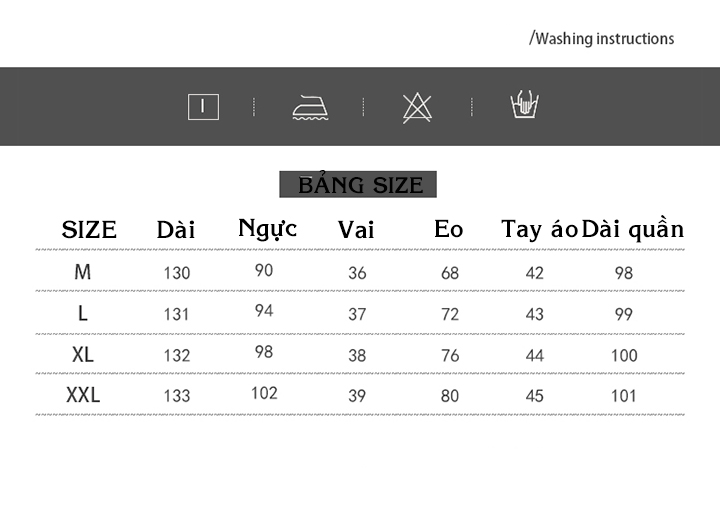
Task: Click the hand wash basin icon
Action: pyautogui.click(x=524, y=104)
